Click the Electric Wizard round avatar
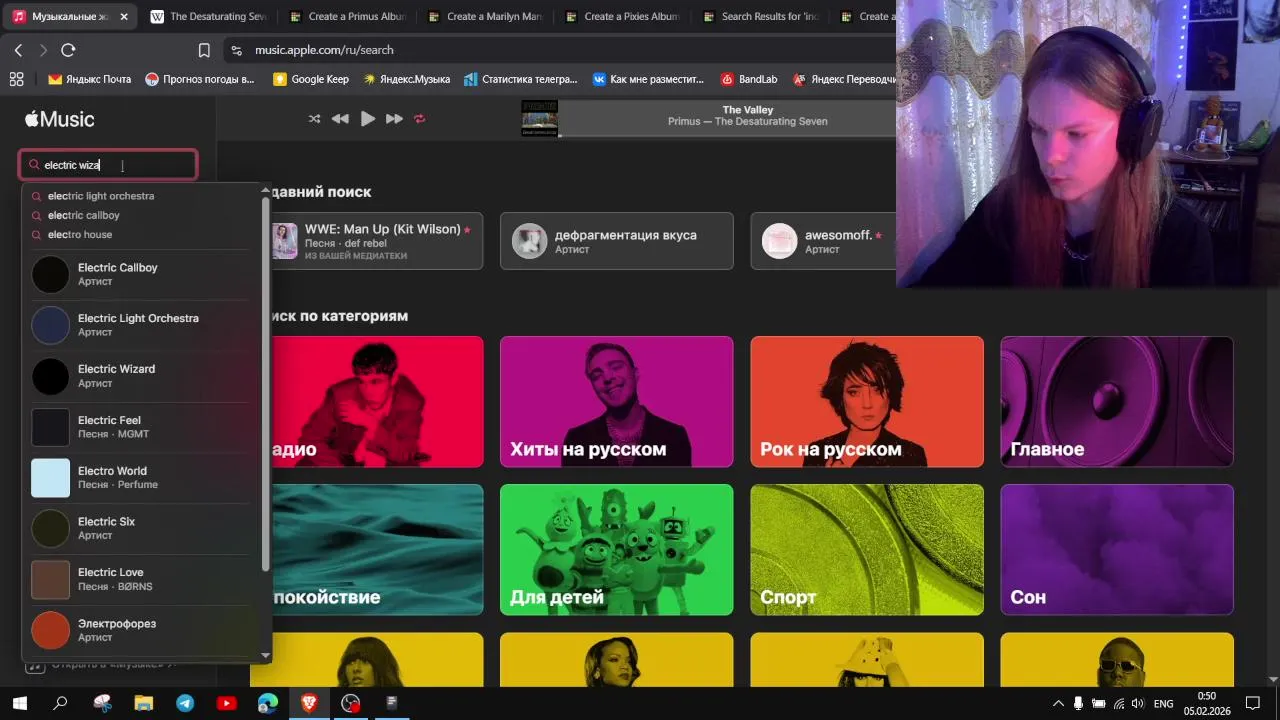 click(x=51, y=376)
